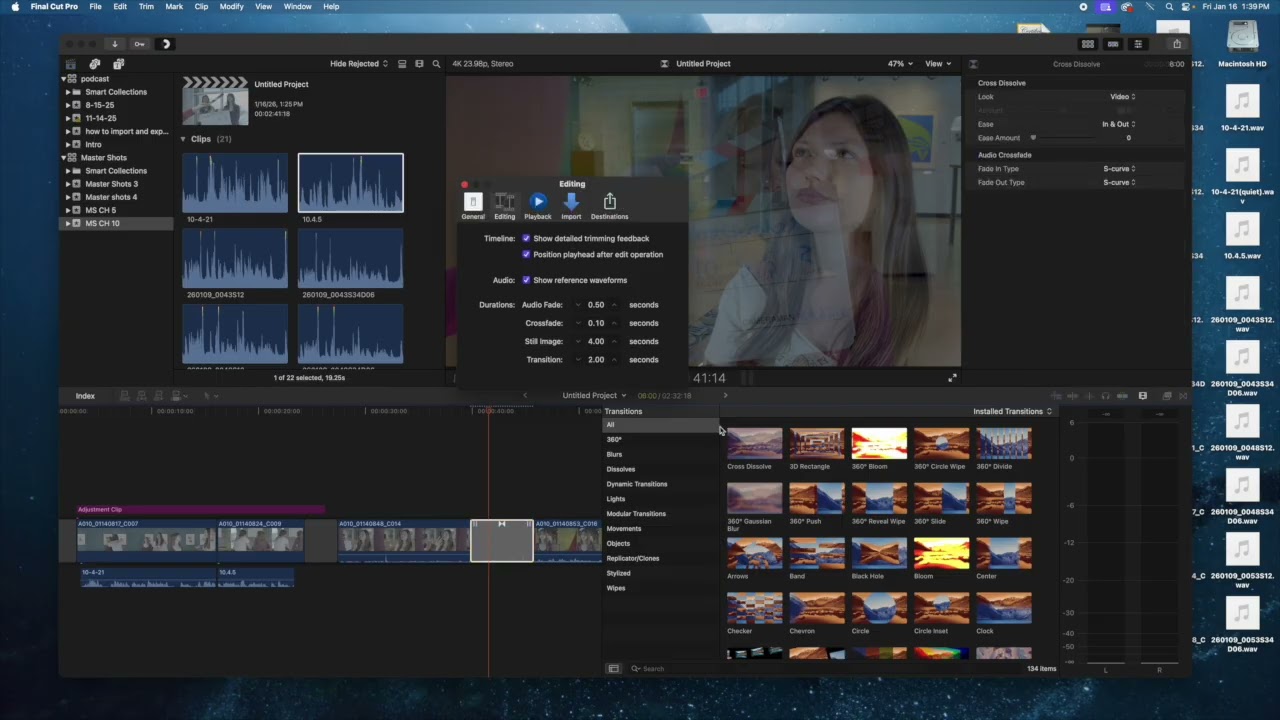1280x720 pixels.
Task: Click the import media arrow button
Action: click(x=114, y=44)
